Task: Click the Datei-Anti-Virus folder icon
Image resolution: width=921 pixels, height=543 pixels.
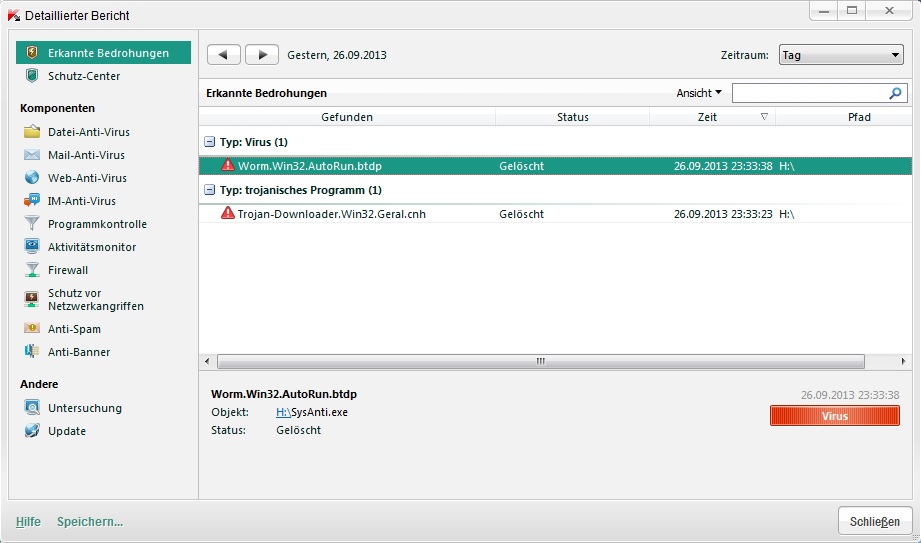Action: click(x=32, y=132)
